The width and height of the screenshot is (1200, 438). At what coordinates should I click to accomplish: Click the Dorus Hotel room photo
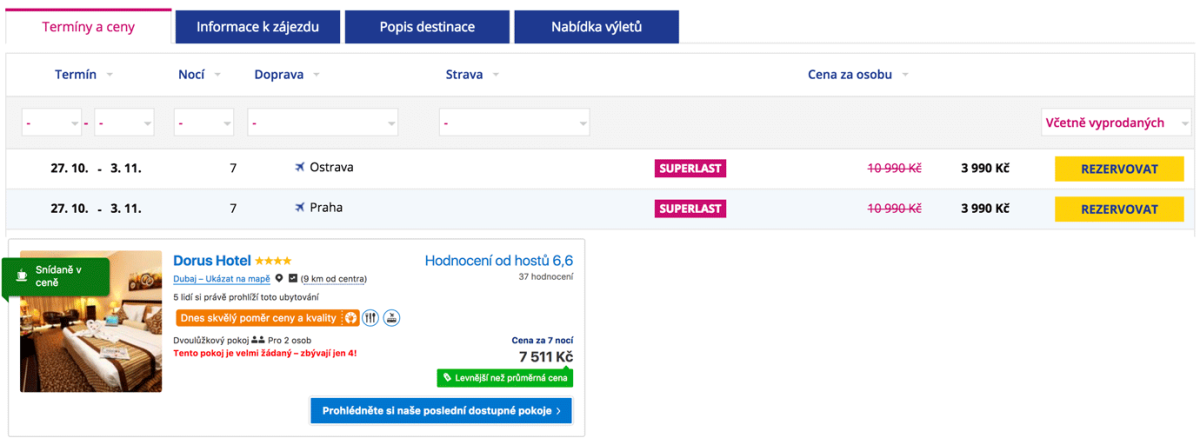click(x=91, y=320)
